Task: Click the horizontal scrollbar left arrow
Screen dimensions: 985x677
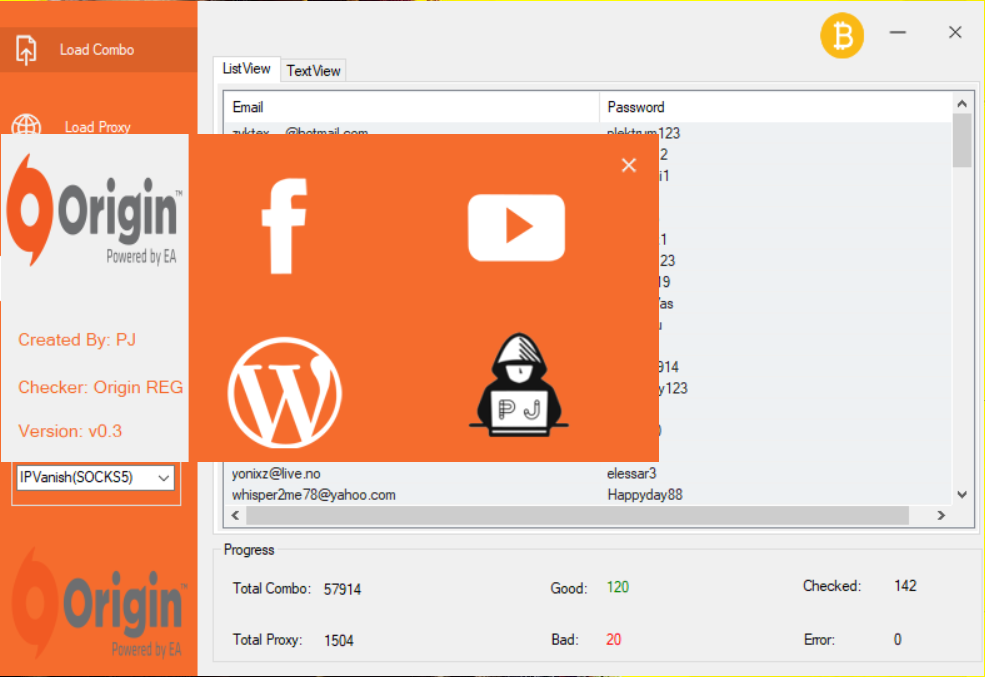Action: coord(236,516)
